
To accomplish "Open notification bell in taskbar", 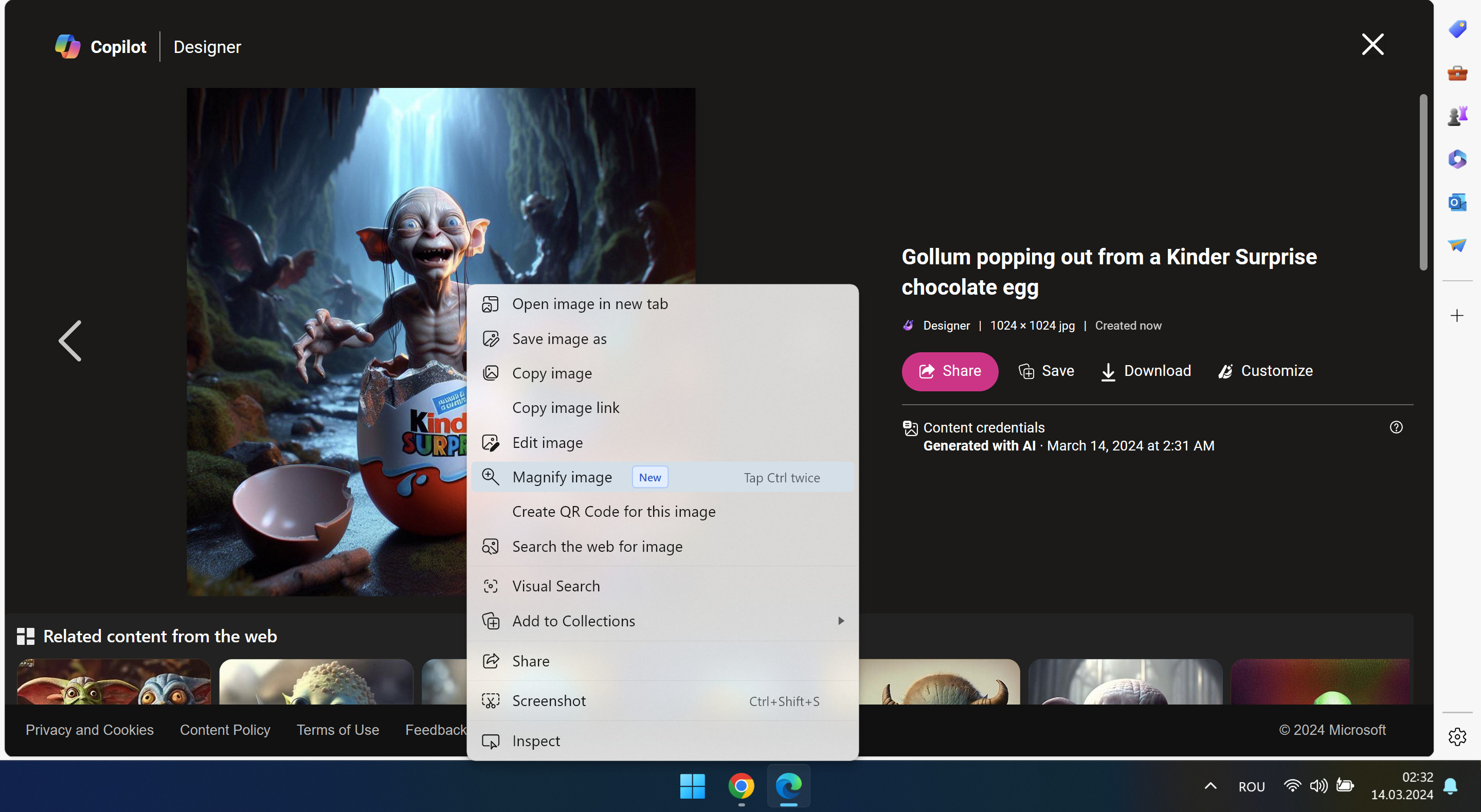I will pyautogui.click(x=1451, y=786).
